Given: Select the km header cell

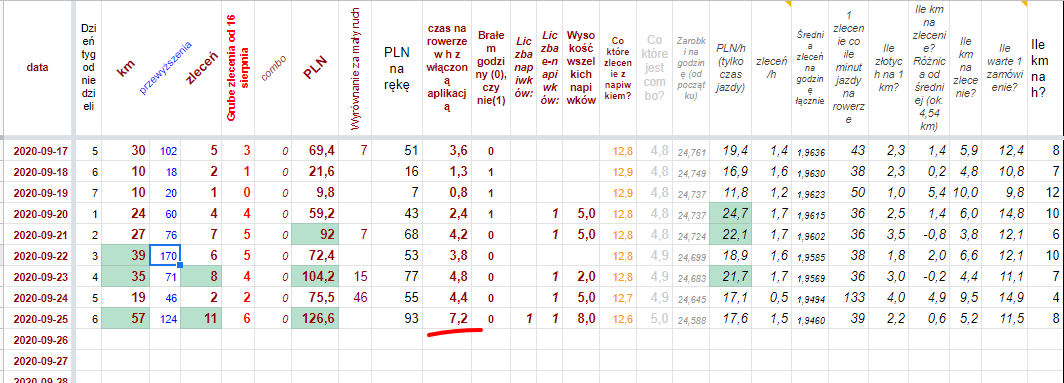Looking at the screenshot, I should tap(126, 67).
